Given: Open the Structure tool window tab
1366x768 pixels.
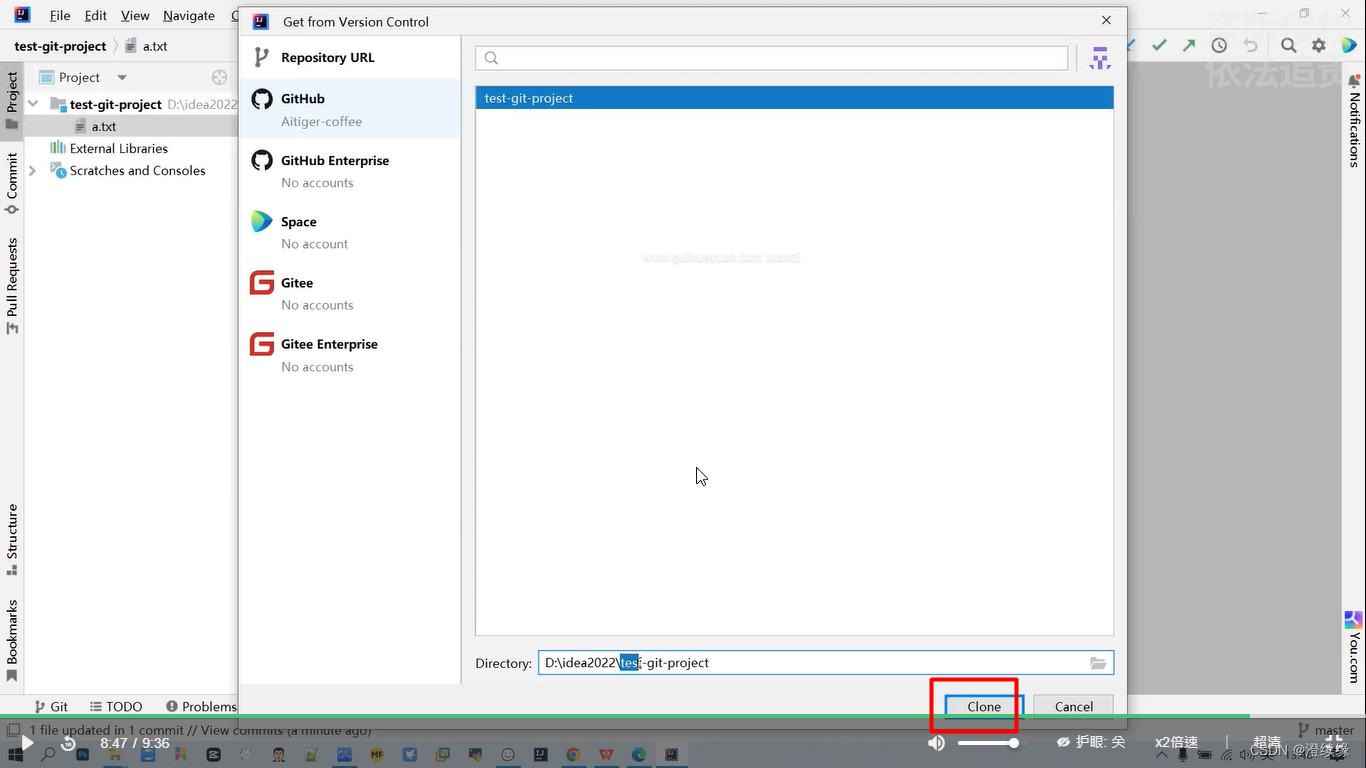Looking at the screenshot, I should point(12,540).
